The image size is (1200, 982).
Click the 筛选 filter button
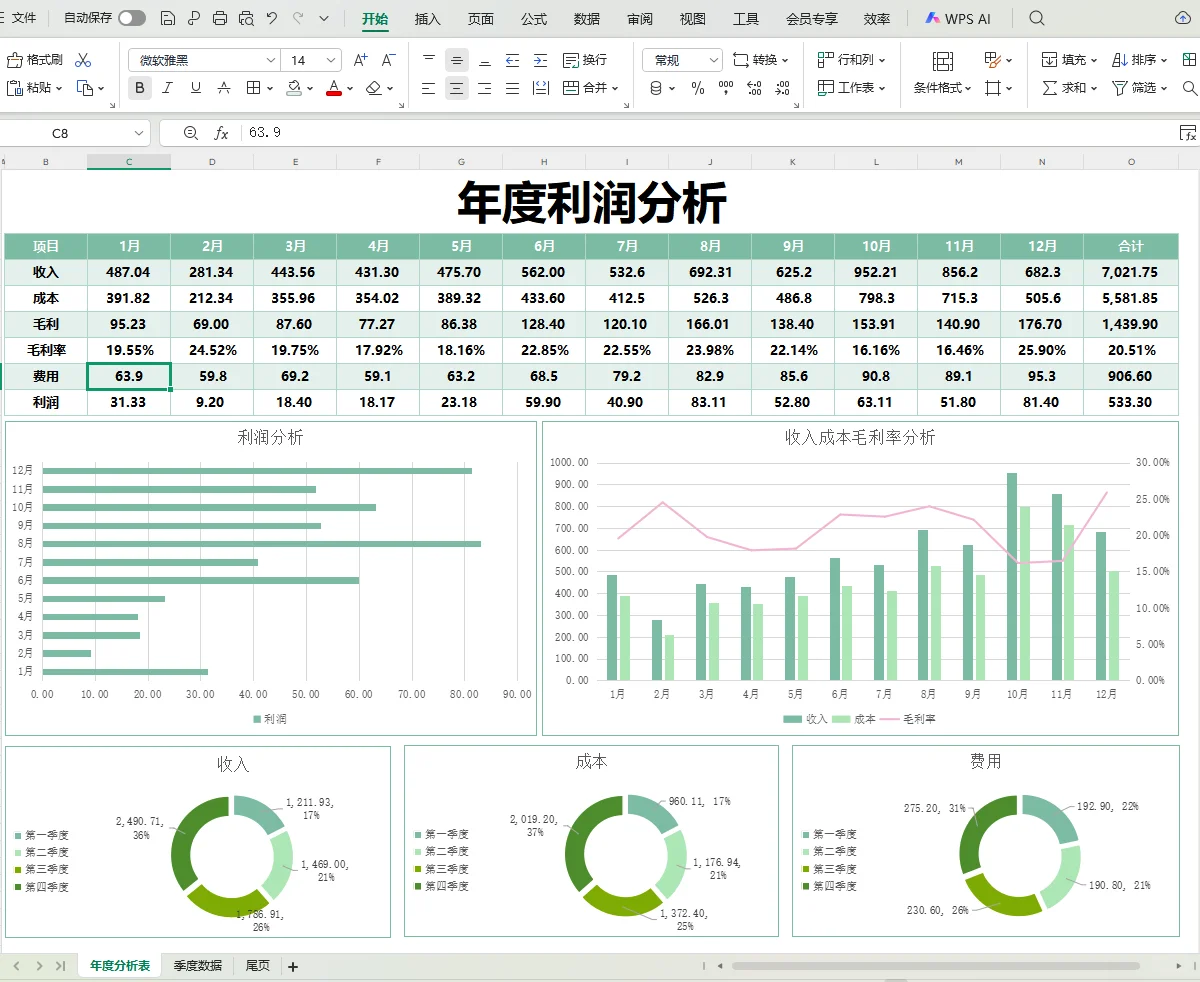pyautogui.click(x=1140, y=88)
